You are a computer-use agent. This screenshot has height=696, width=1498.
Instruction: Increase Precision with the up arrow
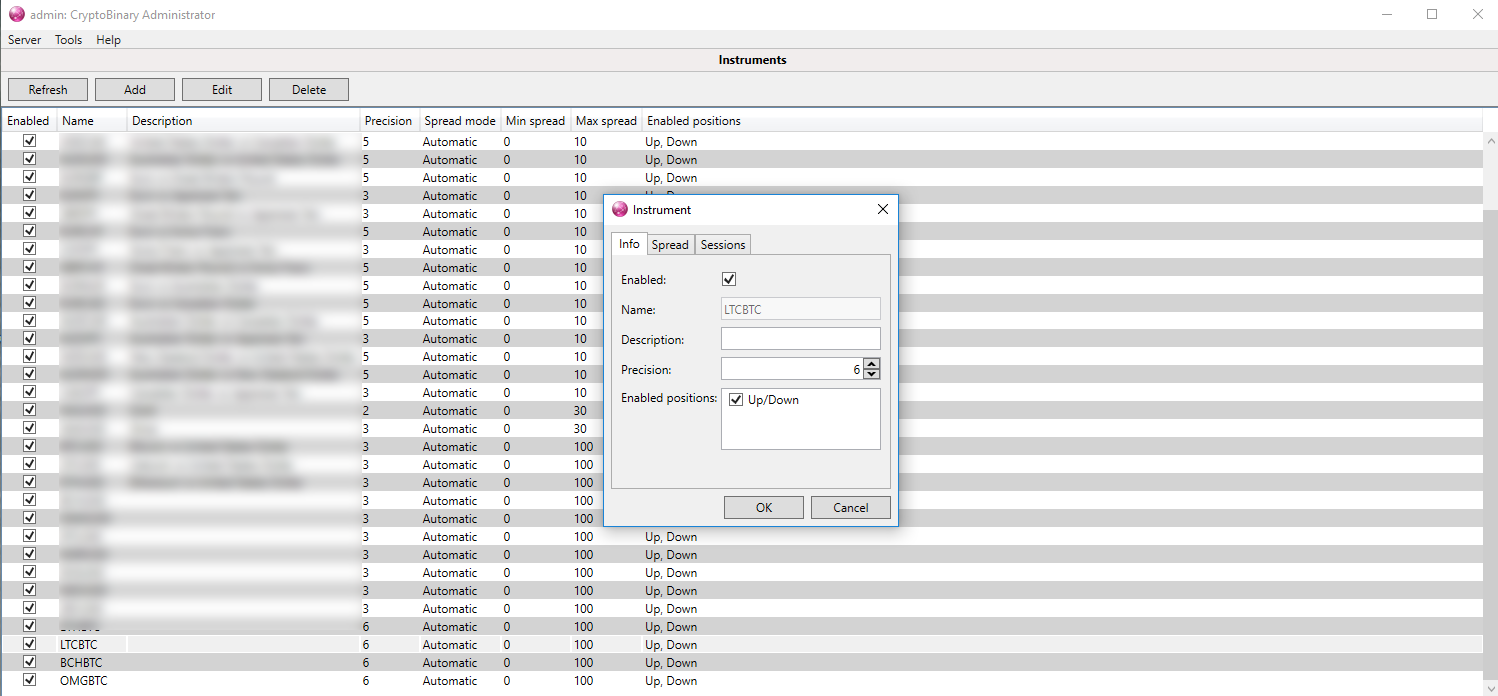coord(872,364)
